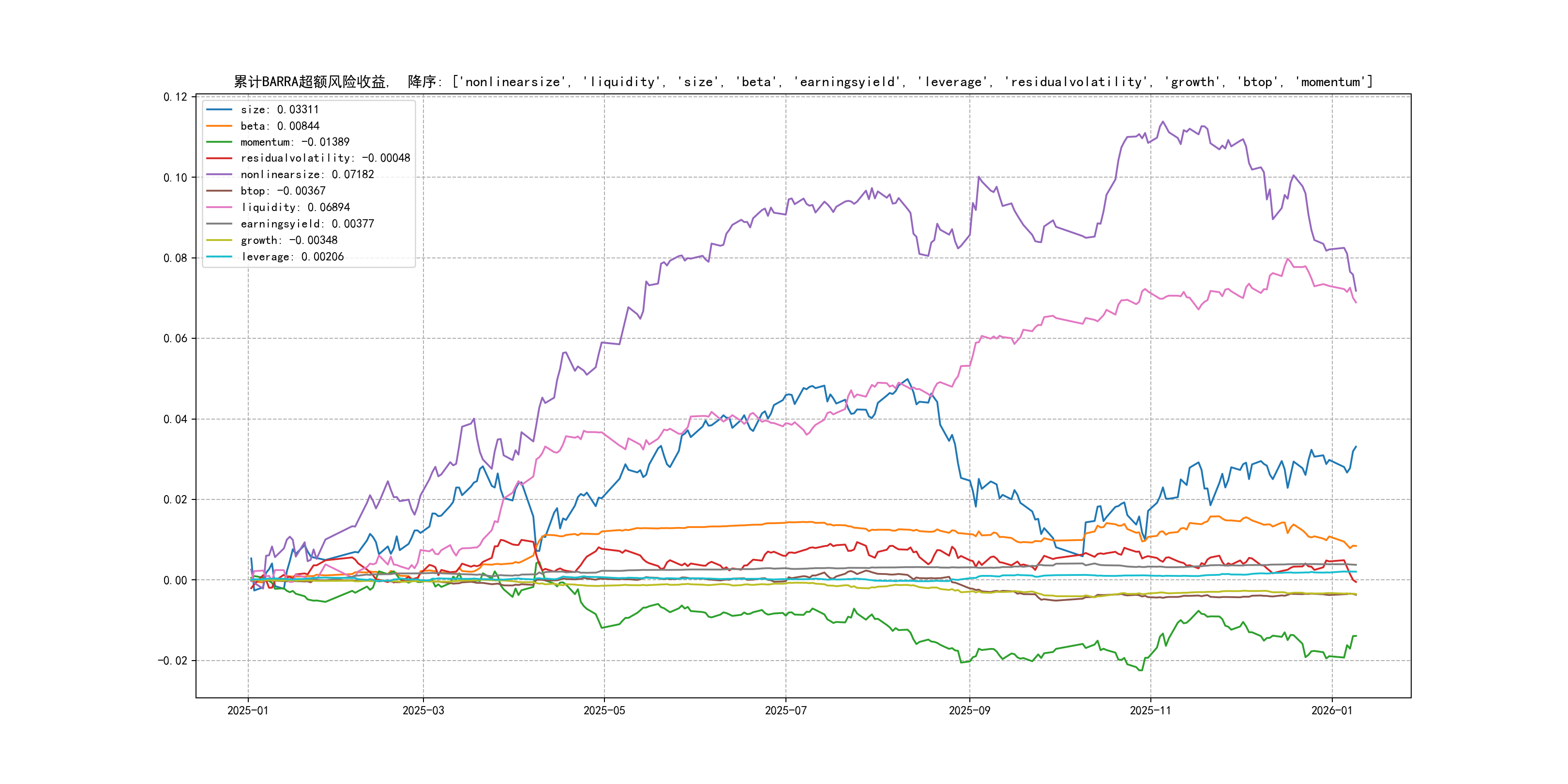
Task: Click the 2025-05 x-axis tick label
Action: pyautogui.click(x=604, y=710)
